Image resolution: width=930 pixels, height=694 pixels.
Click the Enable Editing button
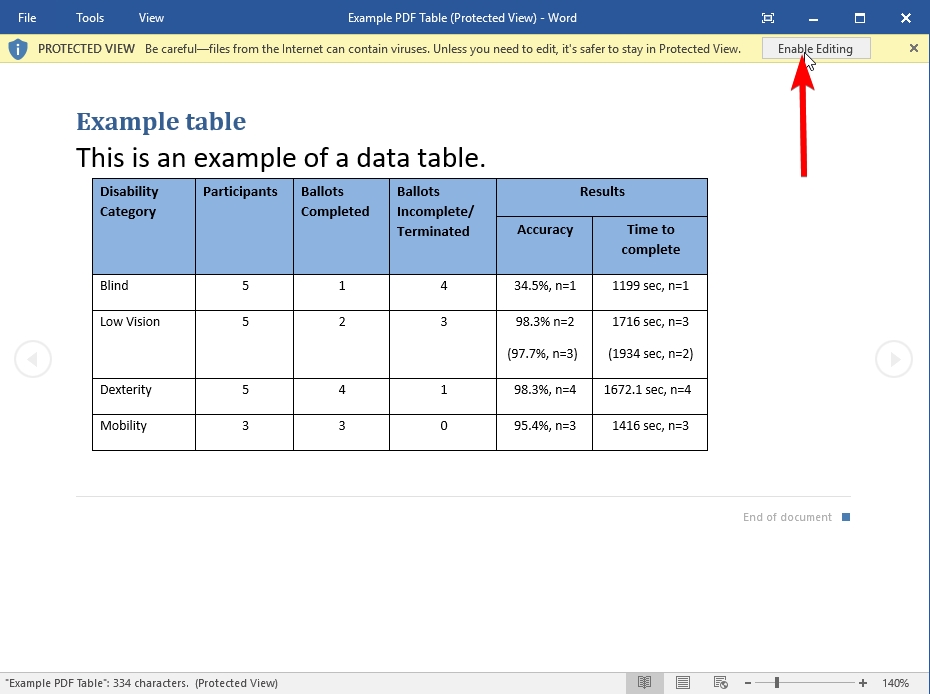(x=815, y=47)
